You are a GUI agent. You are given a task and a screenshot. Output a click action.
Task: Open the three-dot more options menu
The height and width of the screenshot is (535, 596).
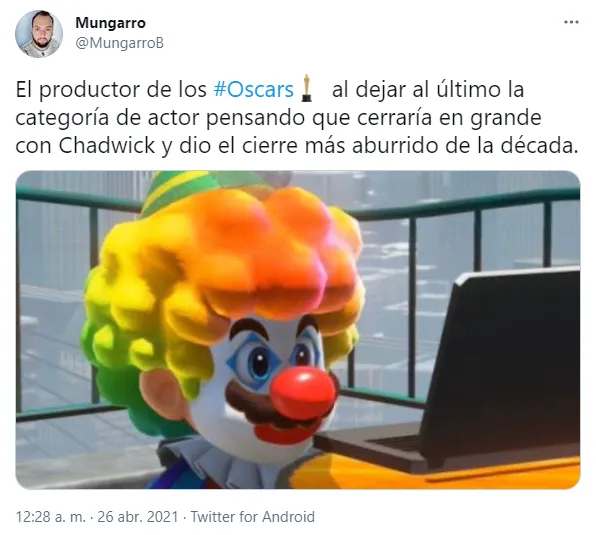point(571,22)
